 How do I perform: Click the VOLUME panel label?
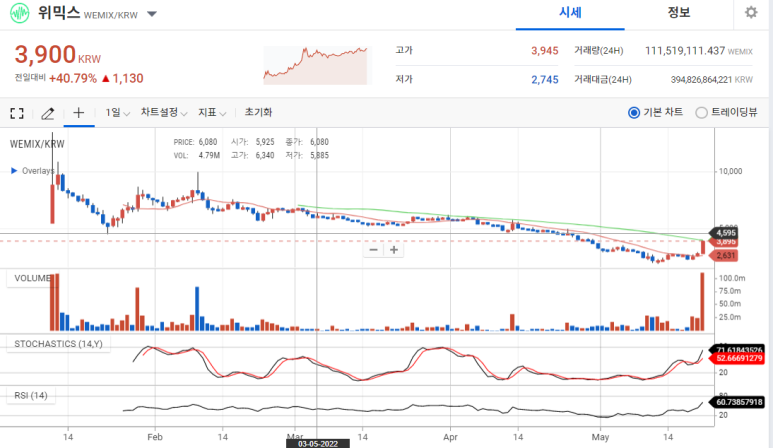click(x=32, y=278)
